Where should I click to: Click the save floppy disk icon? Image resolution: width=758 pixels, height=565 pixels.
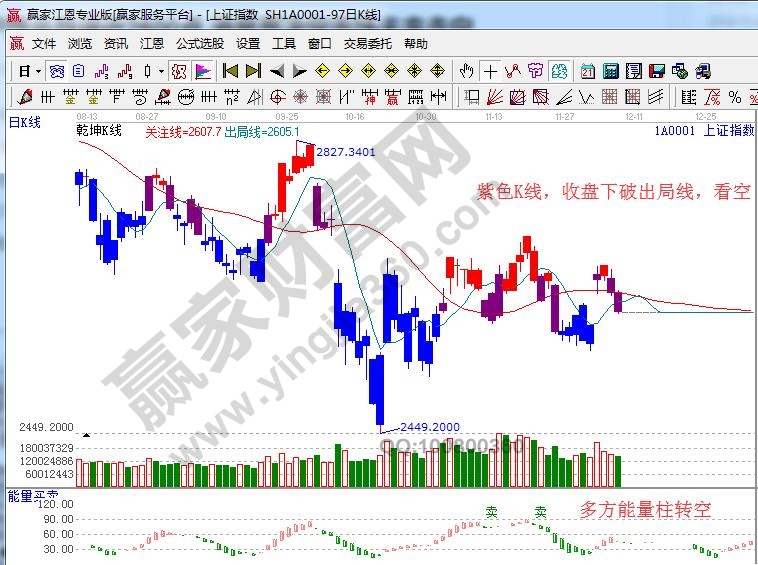[657, 71]
